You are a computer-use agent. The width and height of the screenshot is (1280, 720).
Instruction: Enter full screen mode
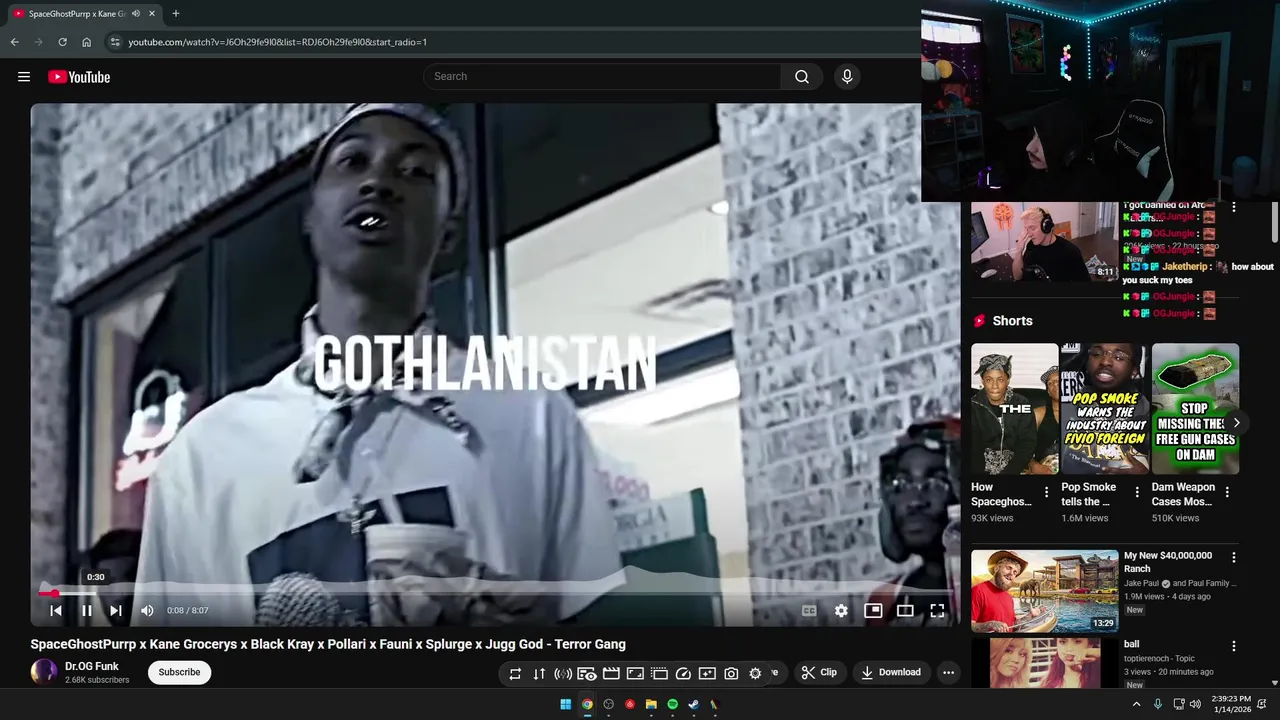(x=937, y=610)
